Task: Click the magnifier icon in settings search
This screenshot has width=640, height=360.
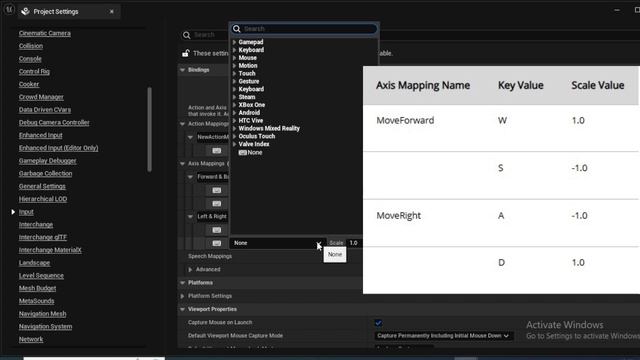Action: 187,35
